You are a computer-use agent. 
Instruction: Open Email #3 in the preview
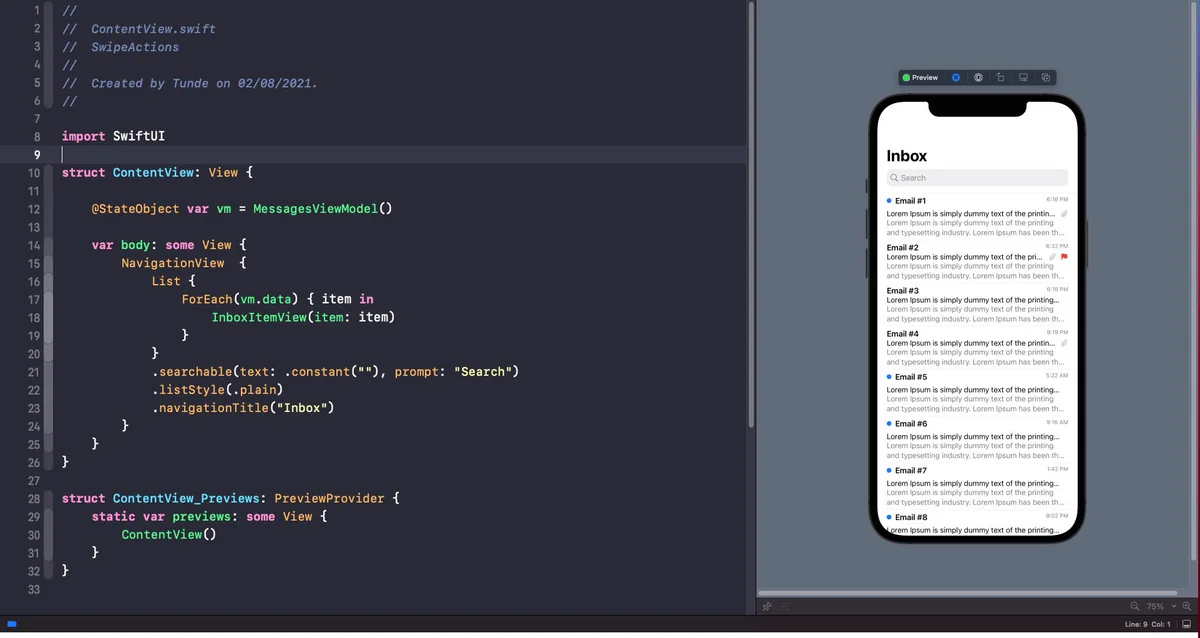pos(977,304)
